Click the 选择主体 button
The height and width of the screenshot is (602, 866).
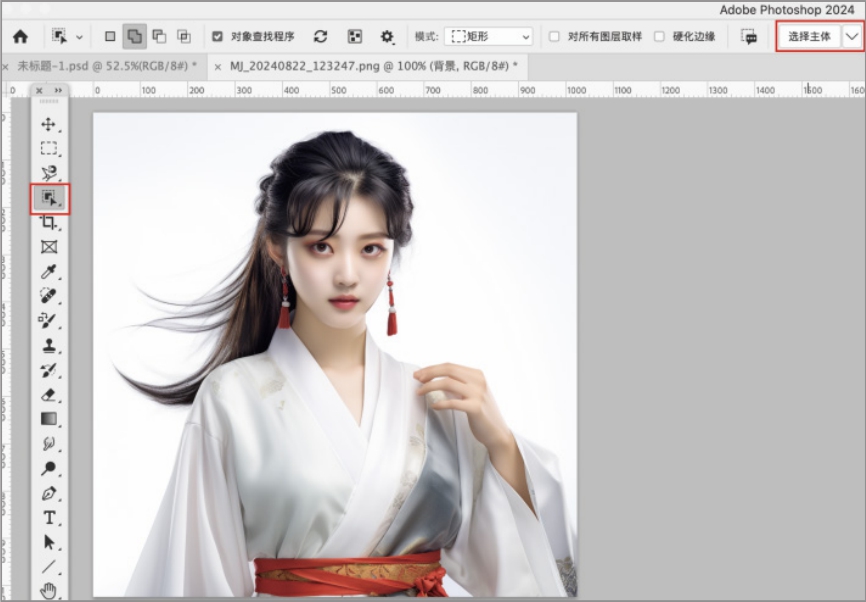[809, 36]
